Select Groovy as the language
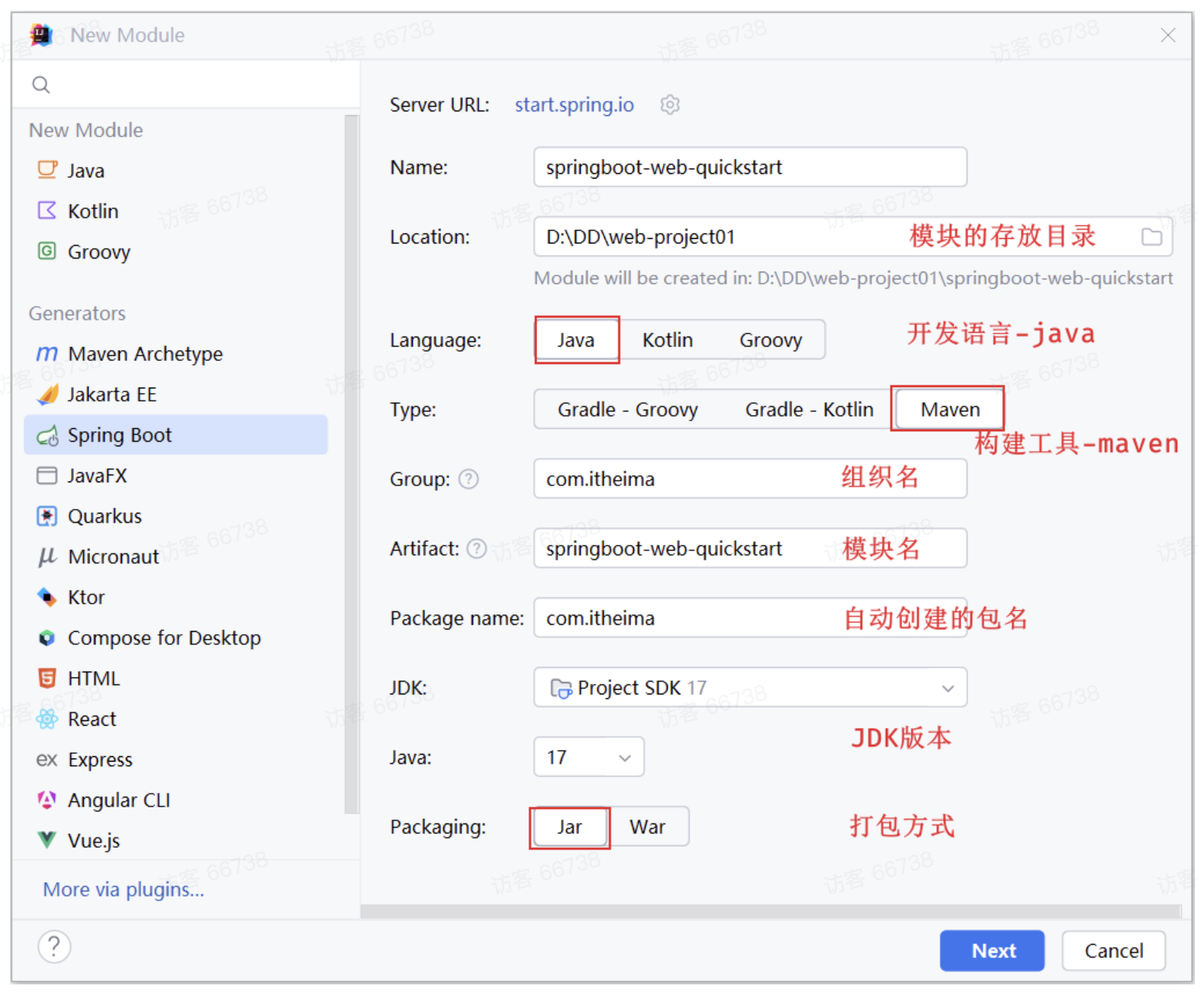Viewport: 1204px width, 992px height. click(771, 340)
